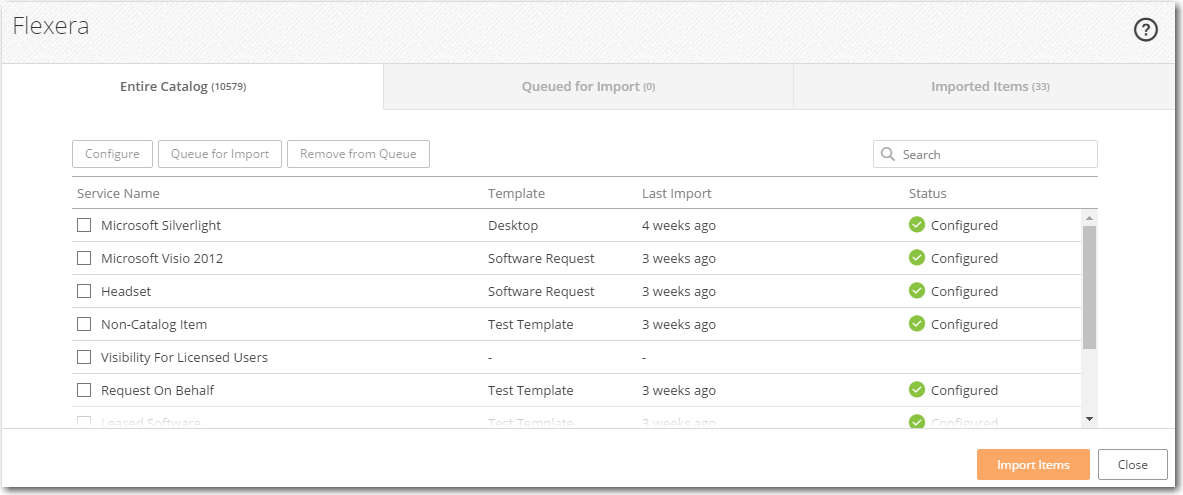Click the search magnifier icon
Screen dimensions: 1183x495
pos(888,154)
